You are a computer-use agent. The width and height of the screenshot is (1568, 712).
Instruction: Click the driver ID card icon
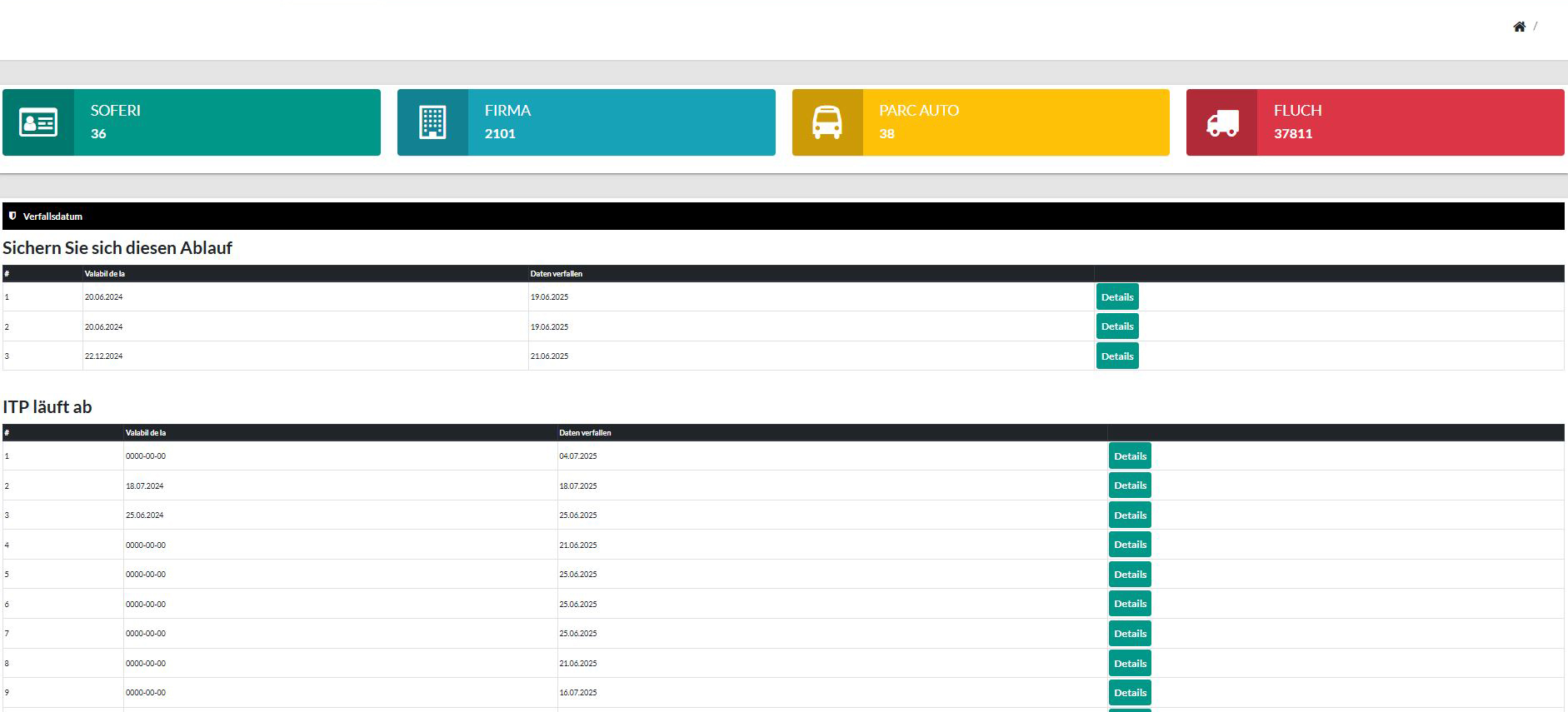pos(38,122)
